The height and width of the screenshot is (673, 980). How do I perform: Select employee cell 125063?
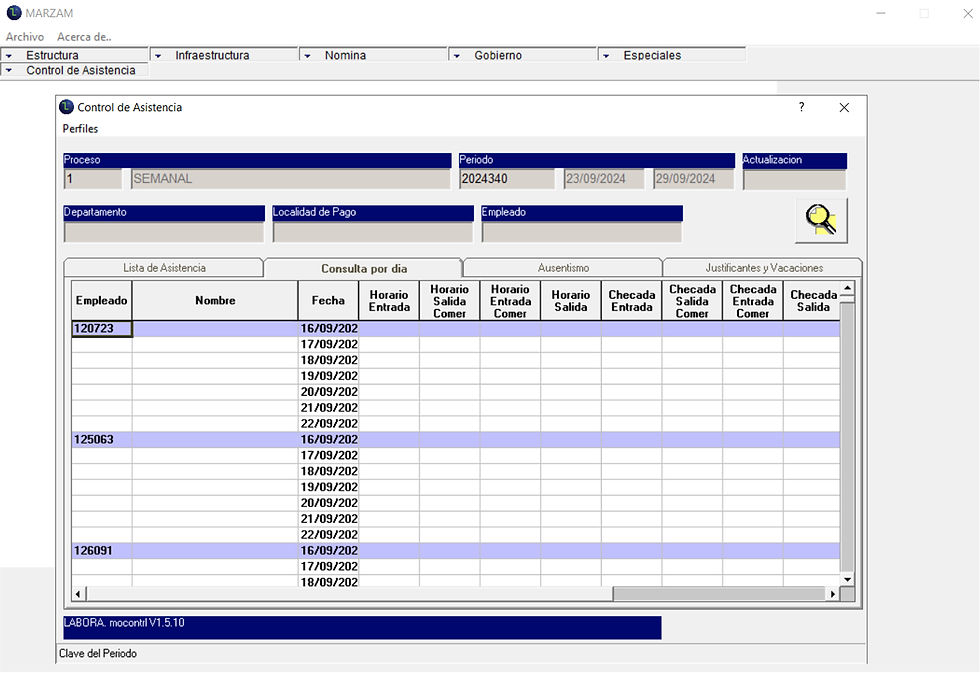pos(102,439)
